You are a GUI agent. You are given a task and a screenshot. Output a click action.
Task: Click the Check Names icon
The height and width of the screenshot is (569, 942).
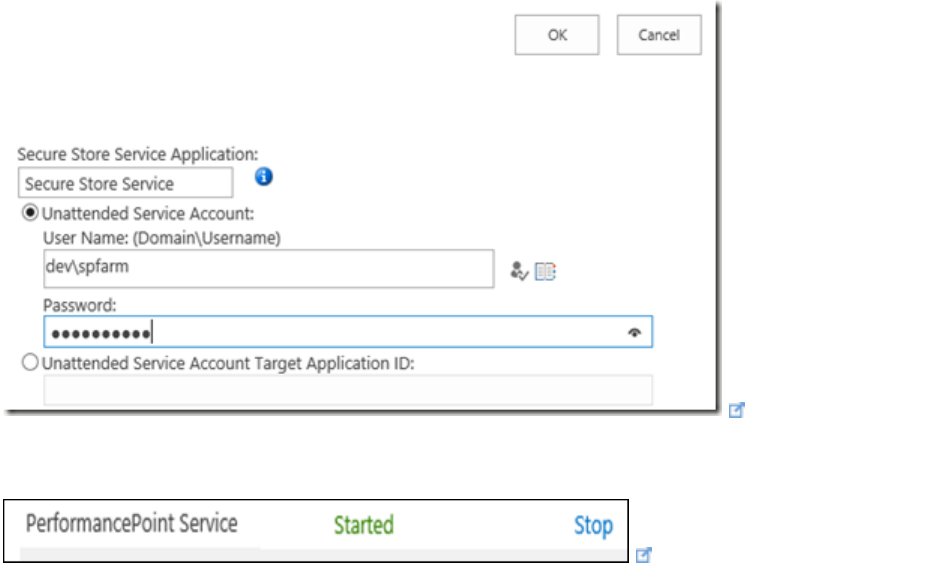[x=518, y=270]
